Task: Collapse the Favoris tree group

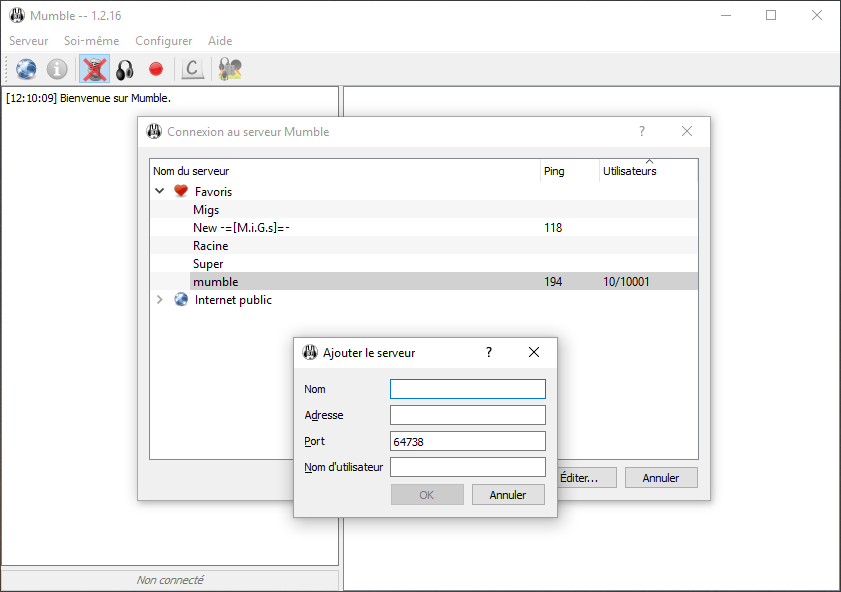Action: [160, 190]
